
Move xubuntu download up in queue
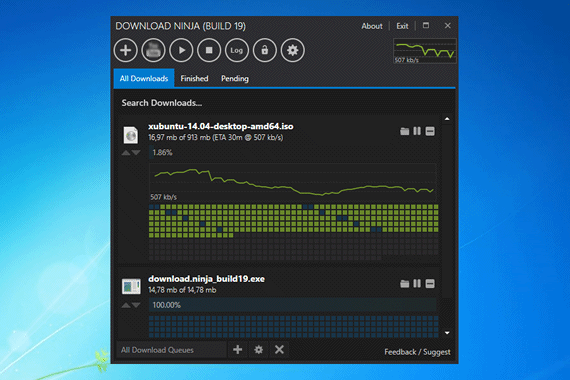[126, 153]
